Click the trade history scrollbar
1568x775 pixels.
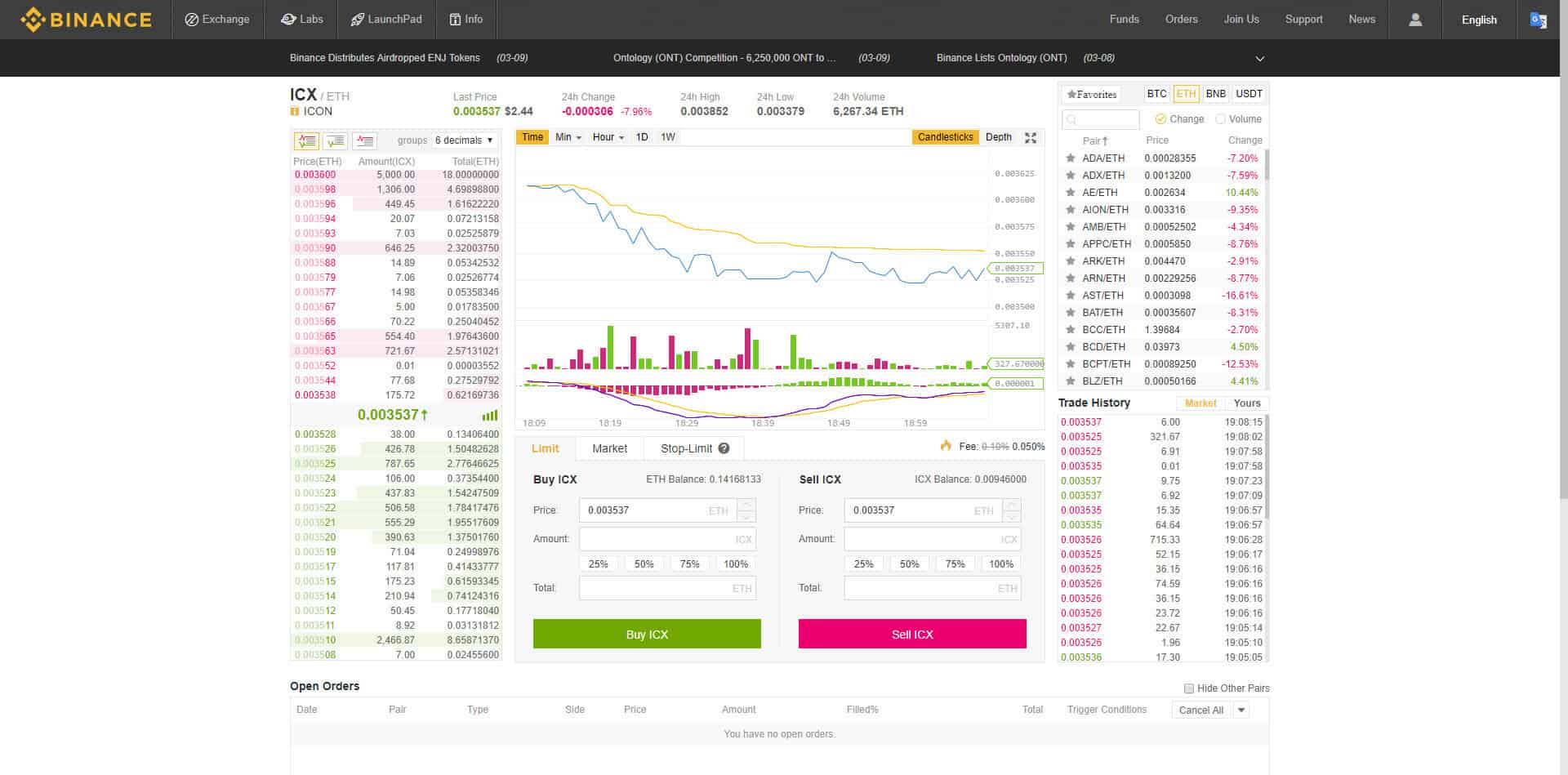coord(1267,465)
